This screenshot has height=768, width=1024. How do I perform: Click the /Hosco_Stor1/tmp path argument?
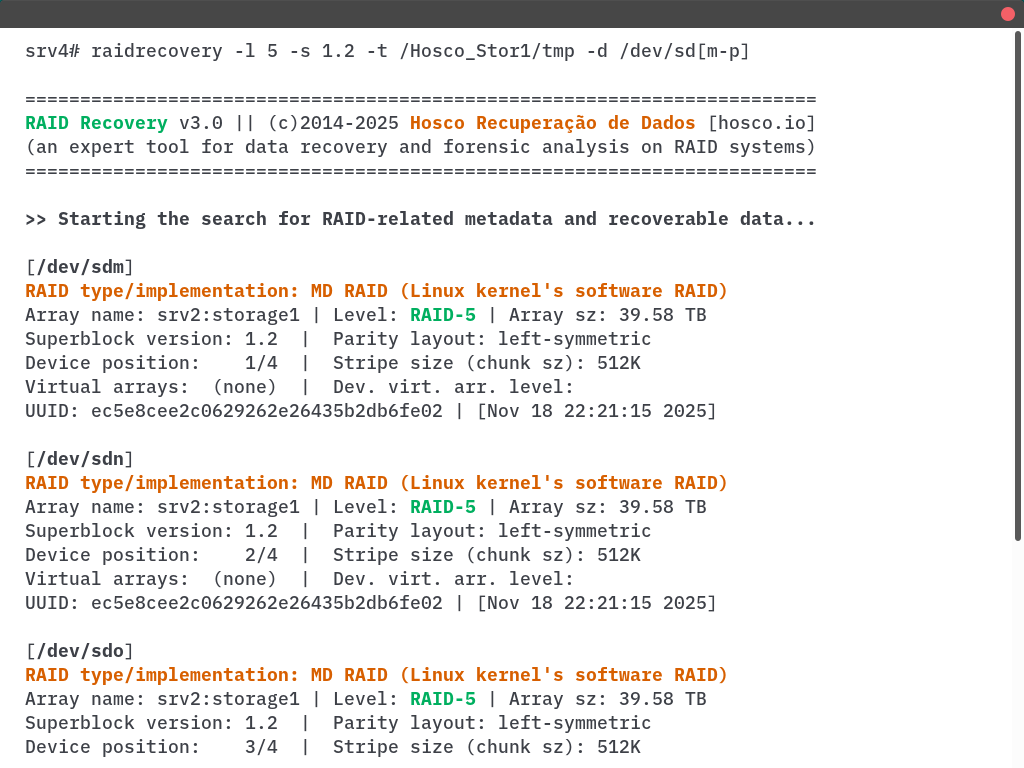(x=487, y=51)
